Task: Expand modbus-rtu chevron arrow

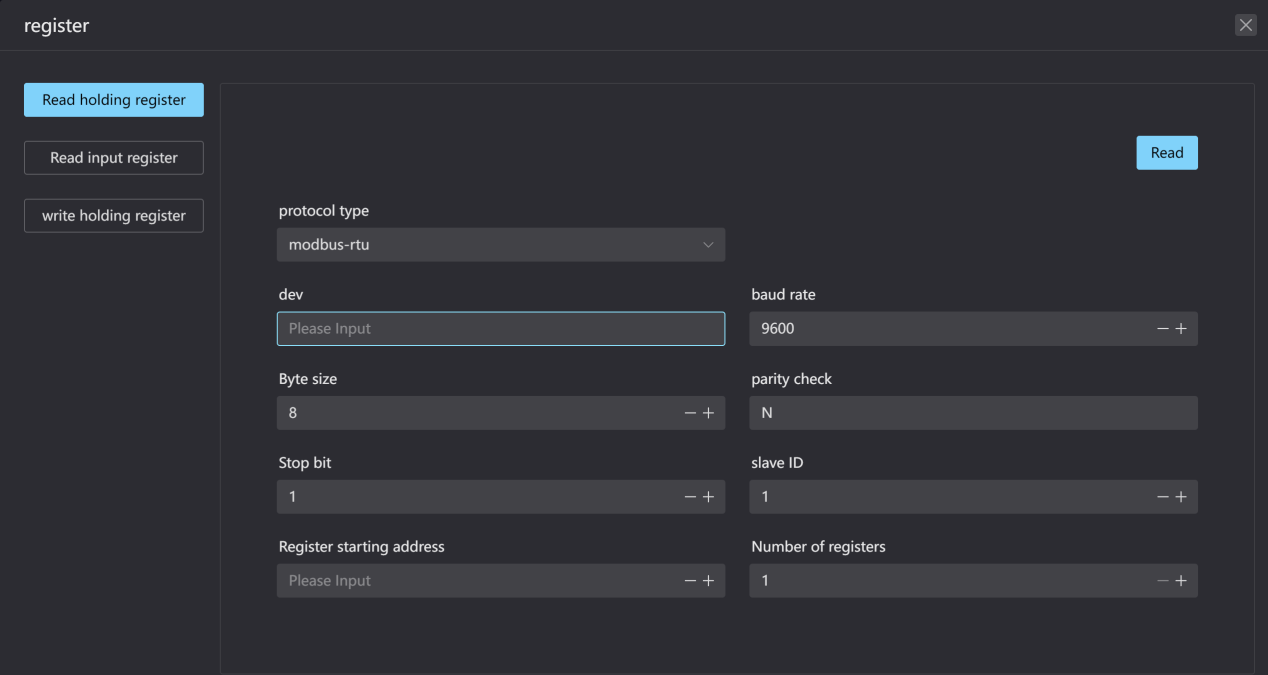Action: click(x=708, y=245)
